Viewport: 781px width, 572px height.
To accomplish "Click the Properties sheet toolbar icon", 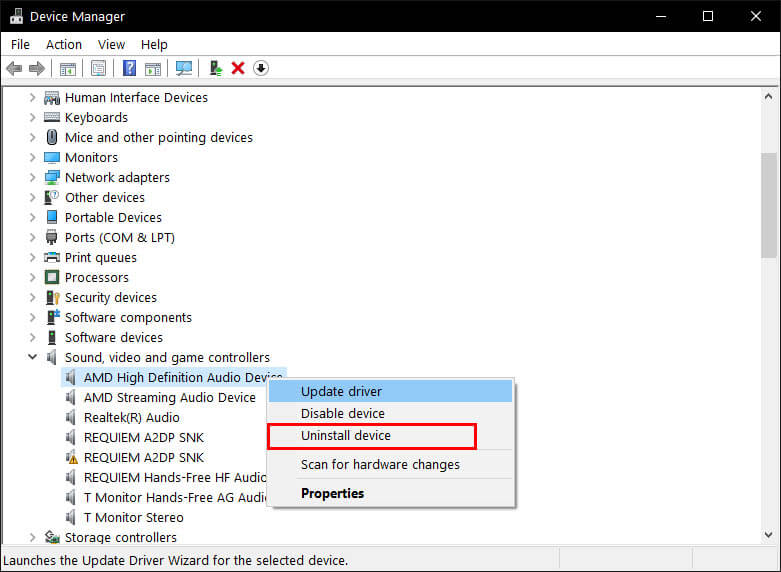I will pos(99,68).
